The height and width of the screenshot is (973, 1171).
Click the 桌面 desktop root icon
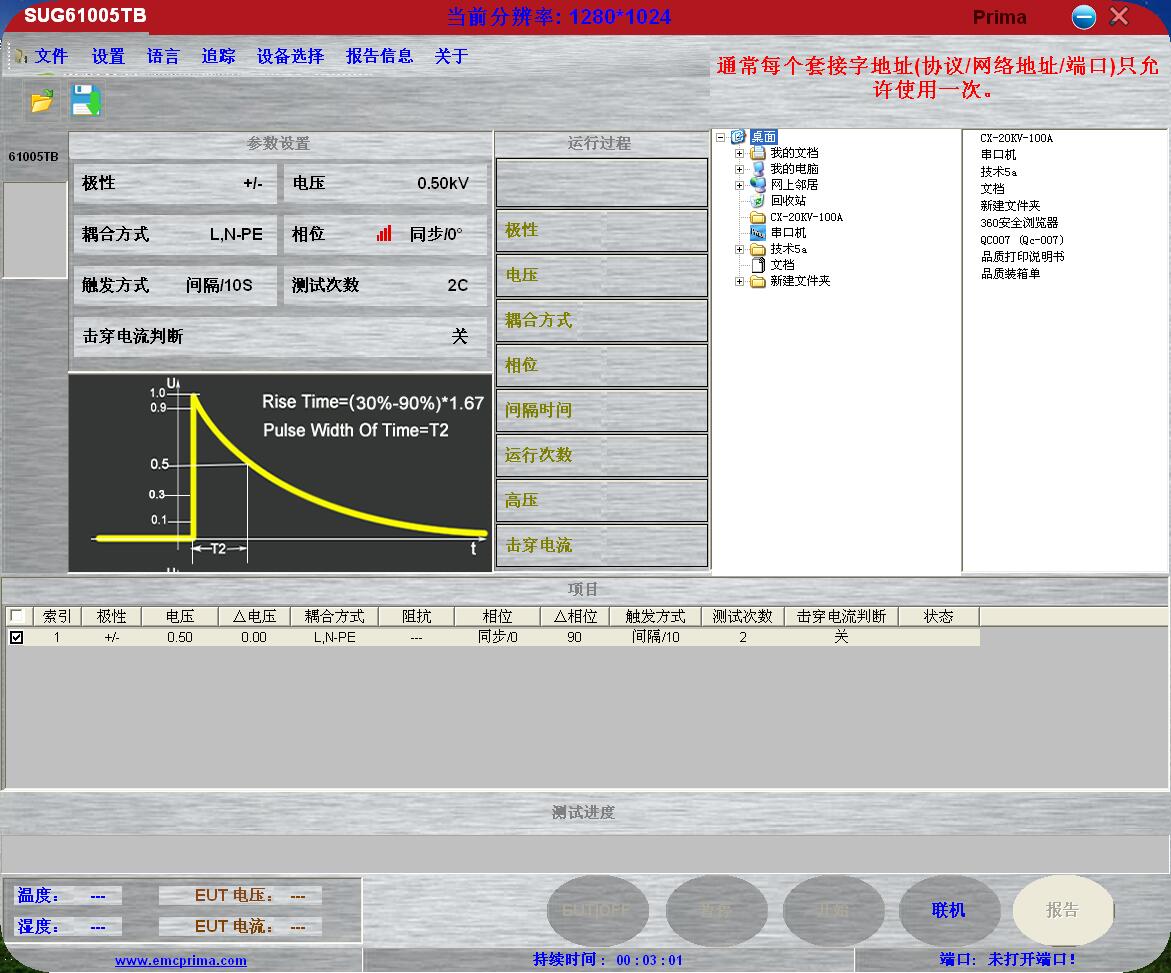pos(738,137)
